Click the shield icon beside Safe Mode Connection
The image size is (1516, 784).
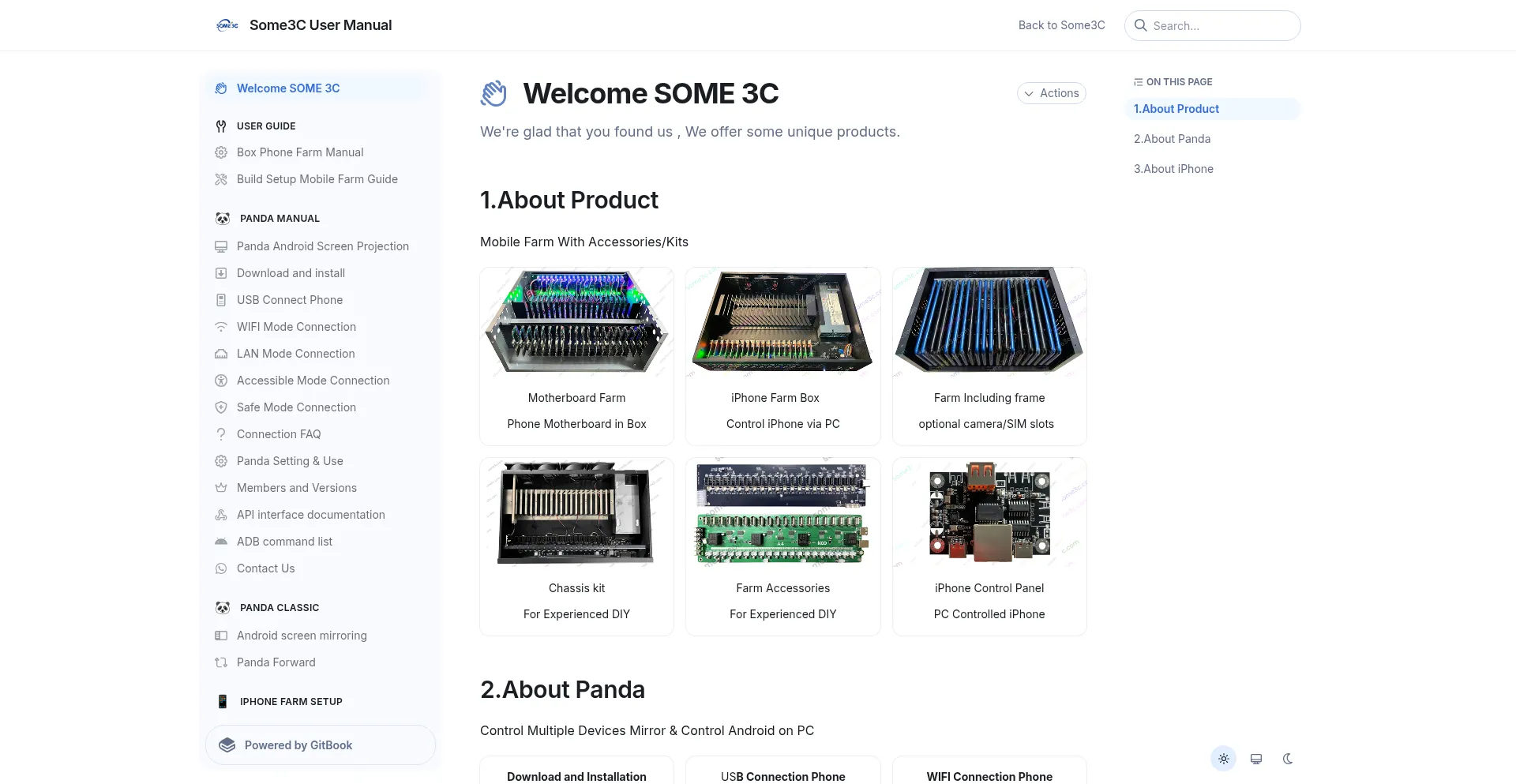click(x=221, y=407)
